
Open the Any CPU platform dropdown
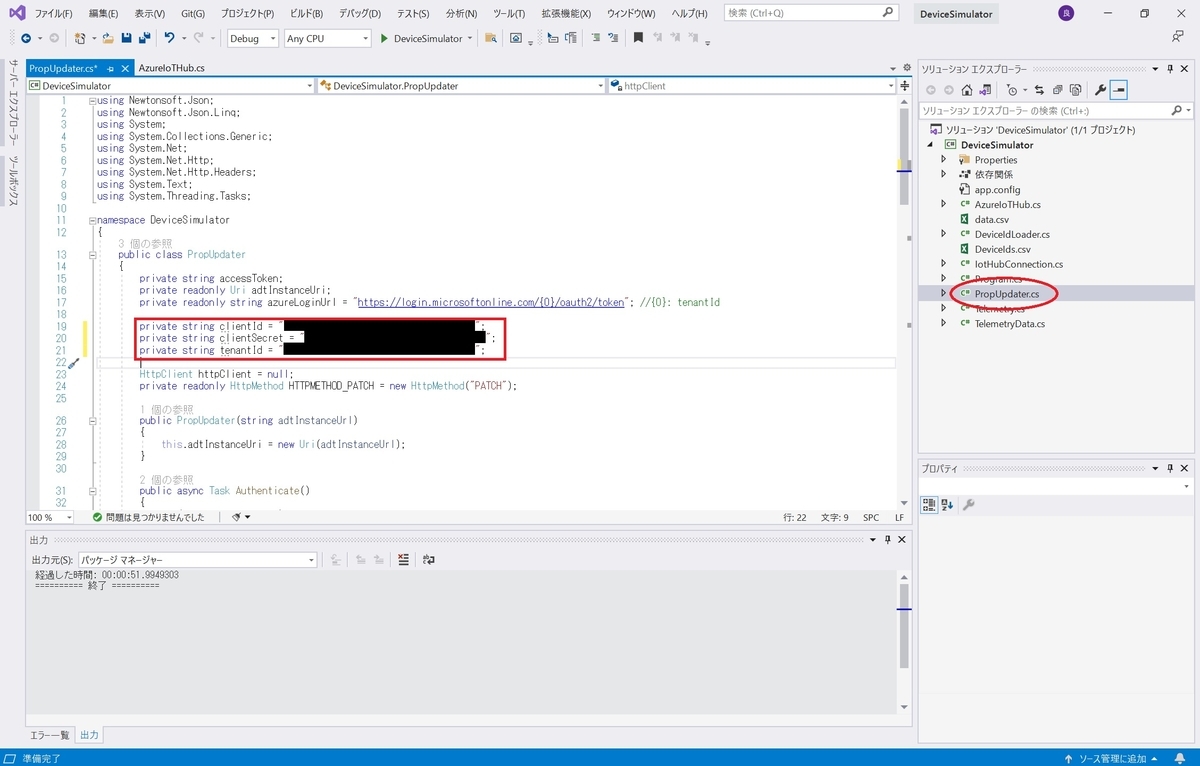pos(365,38)
